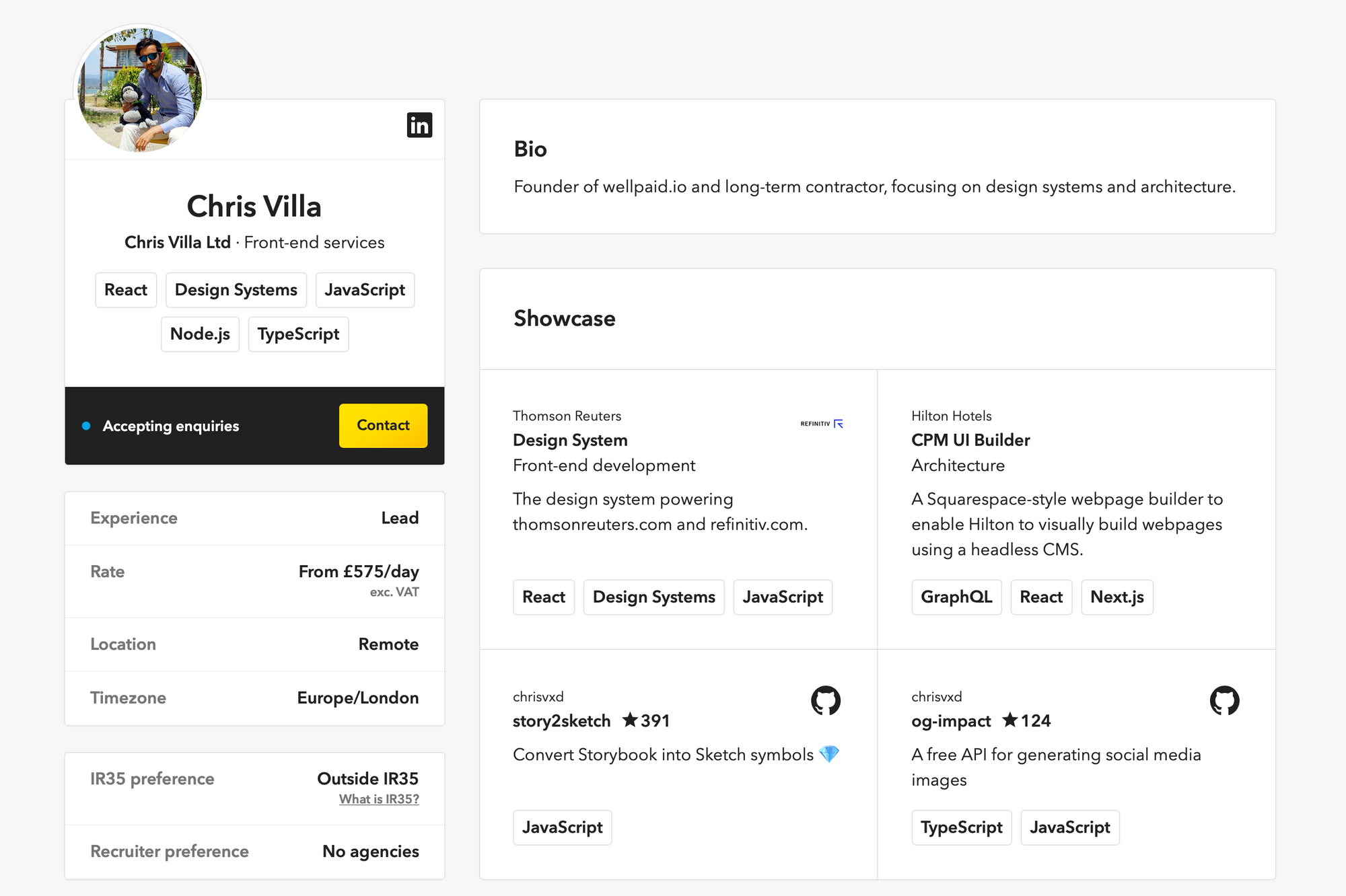
Task: Click the Next.js tag on Hilton project
Action: point(1117,597)
